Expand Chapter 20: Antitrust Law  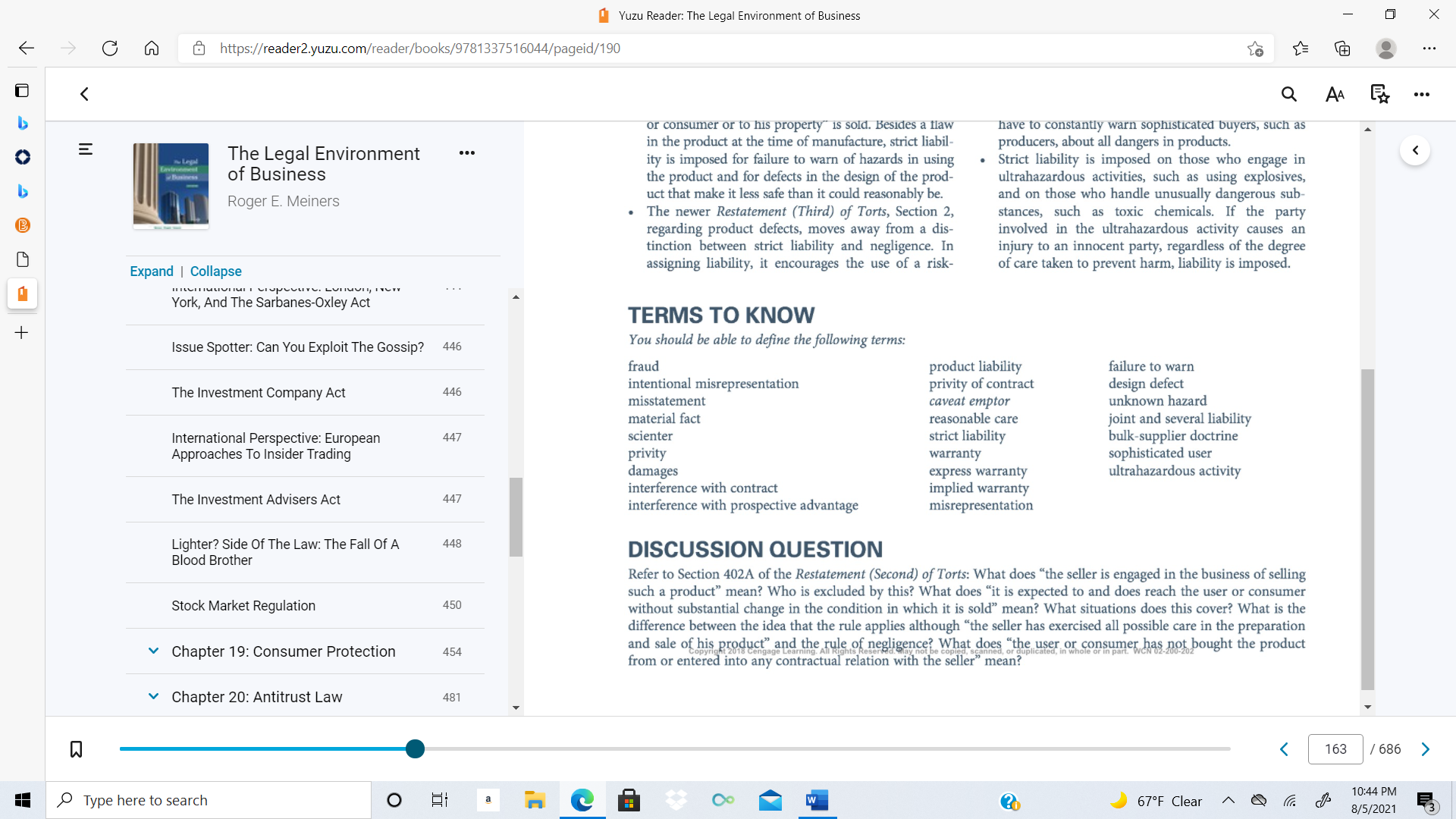point(153,697)
